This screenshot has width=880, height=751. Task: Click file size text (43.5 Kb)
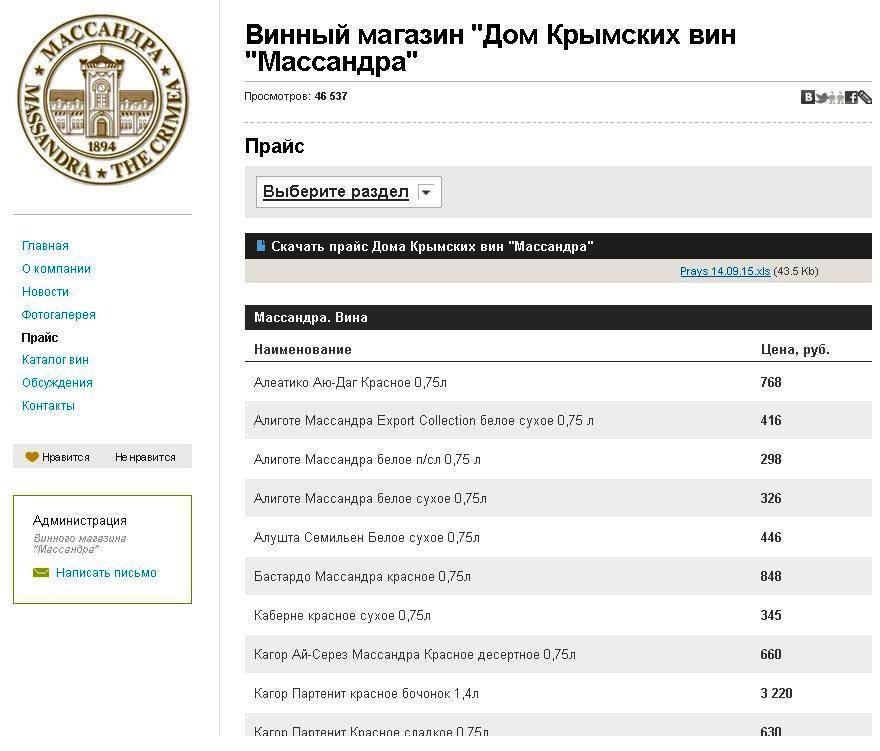point(796,271)
